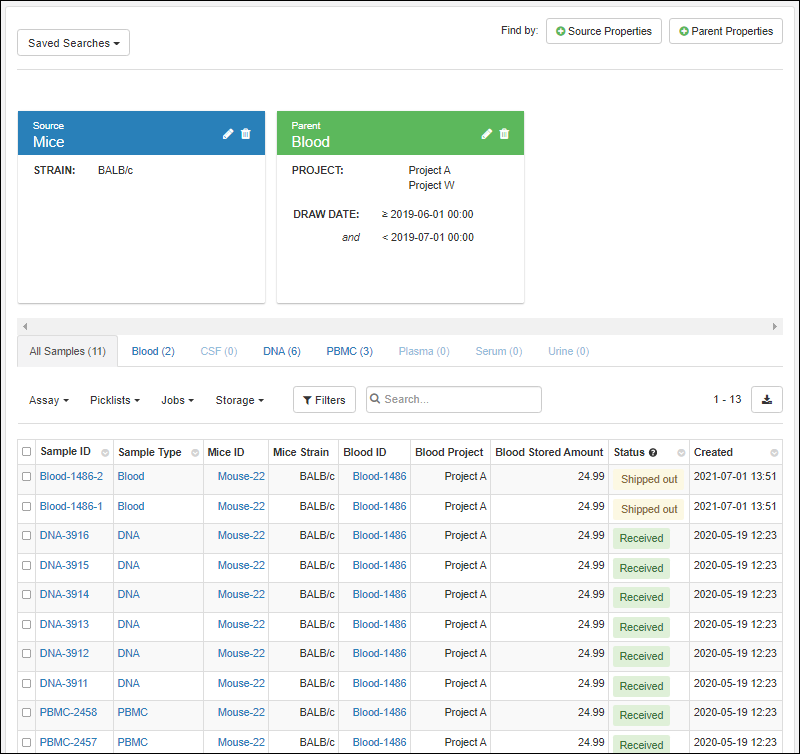Delete the Mice source card

[246, 134]
